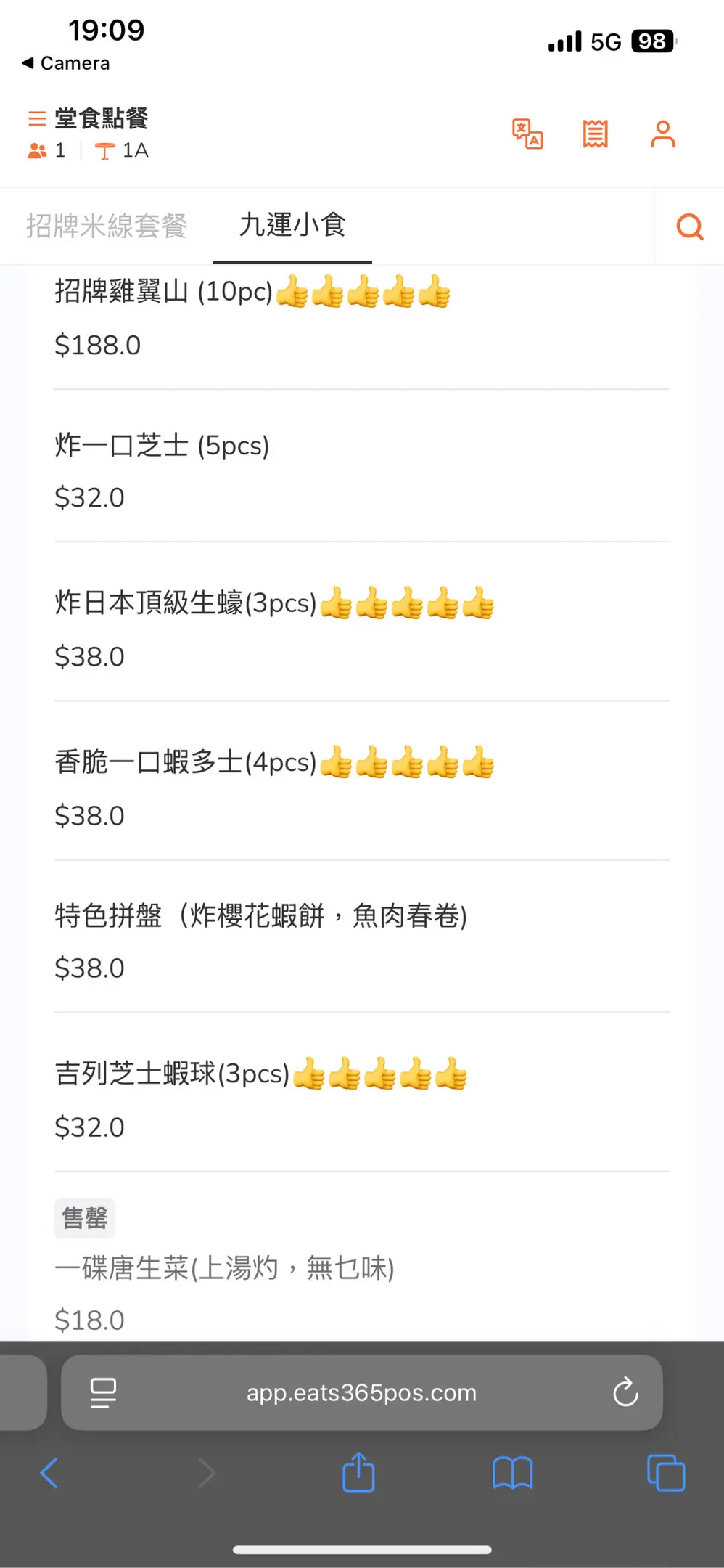Reload the page in address bar

click(x=625, y=1392)
